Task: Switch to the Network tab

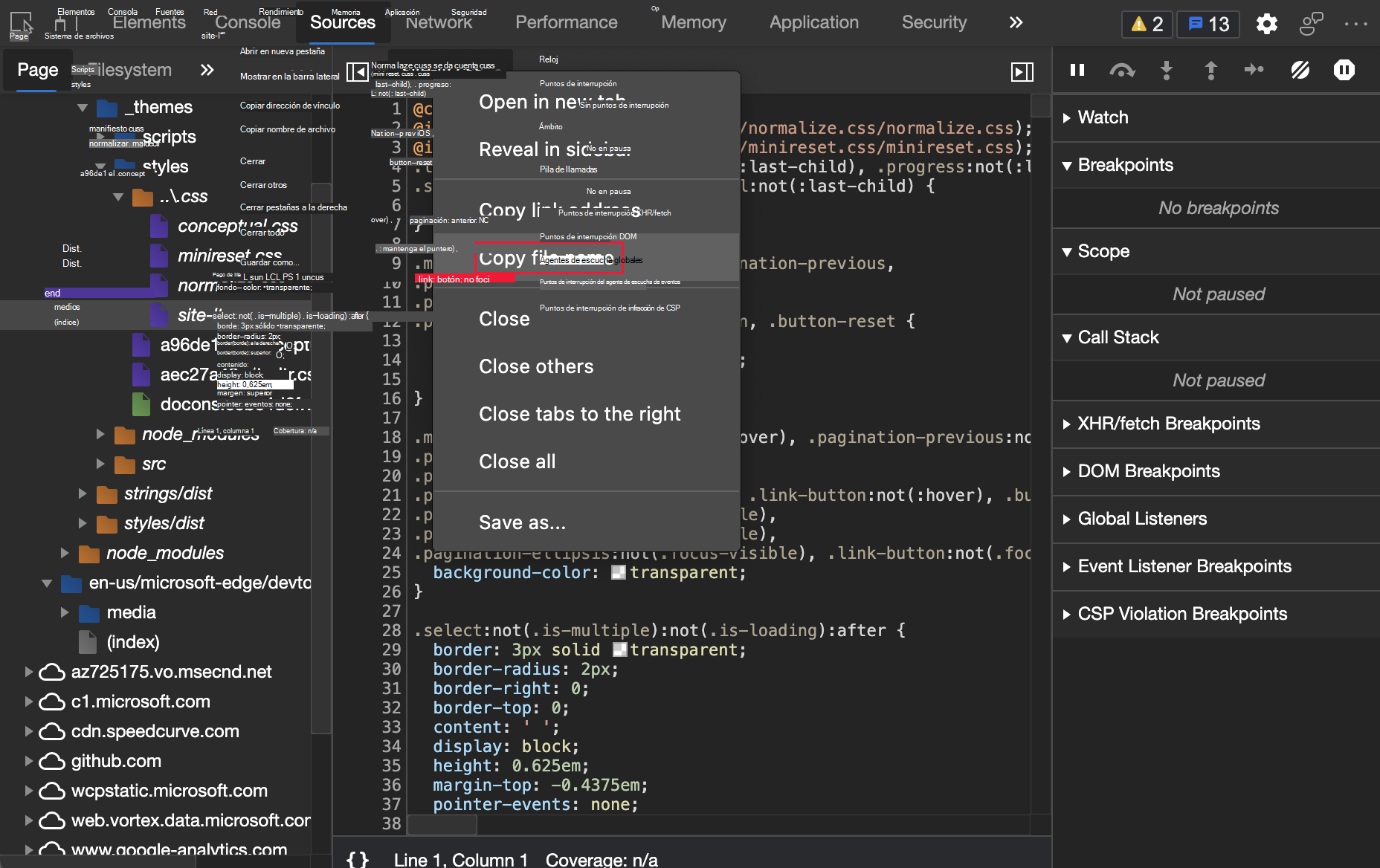Action: coord(439,22)
